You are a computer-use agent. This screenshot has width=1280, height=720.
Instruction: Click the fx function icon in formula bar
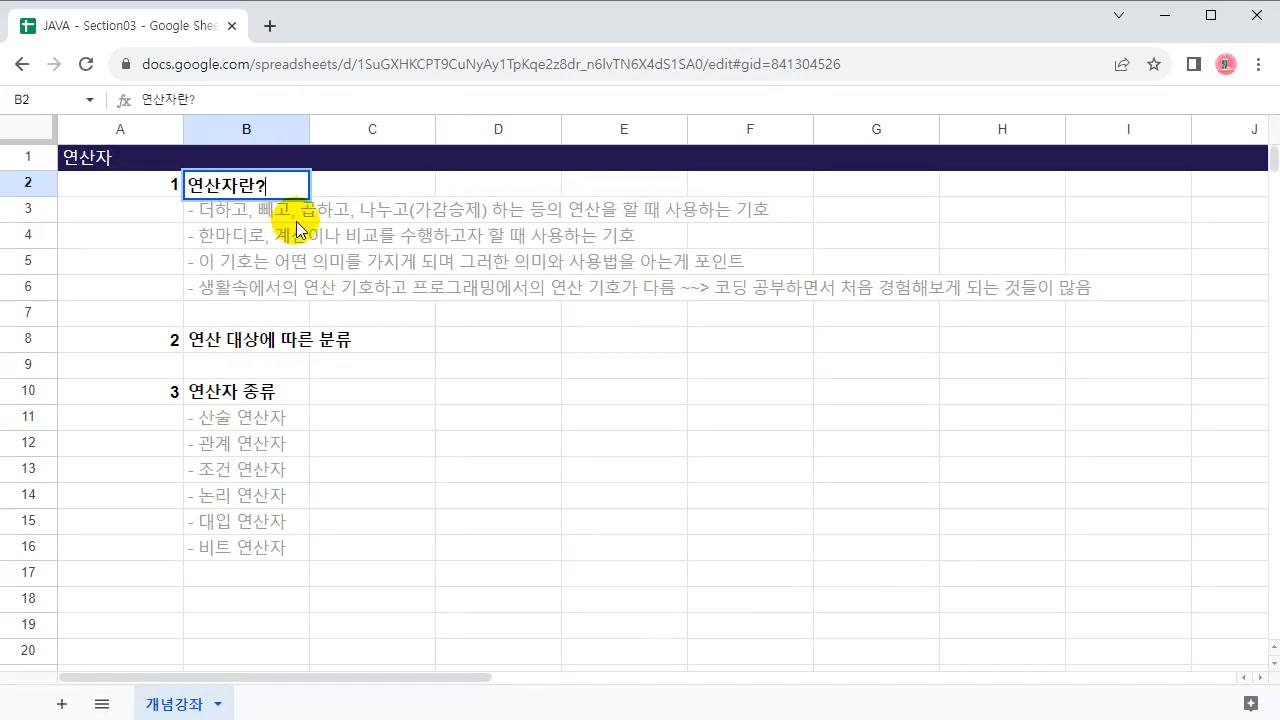point(123,99)
